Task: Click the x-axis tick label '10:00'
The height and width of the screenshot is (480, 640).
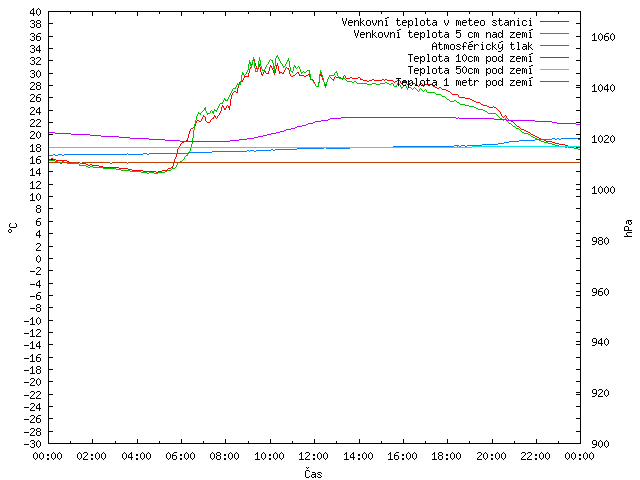Action: (269, 456)
